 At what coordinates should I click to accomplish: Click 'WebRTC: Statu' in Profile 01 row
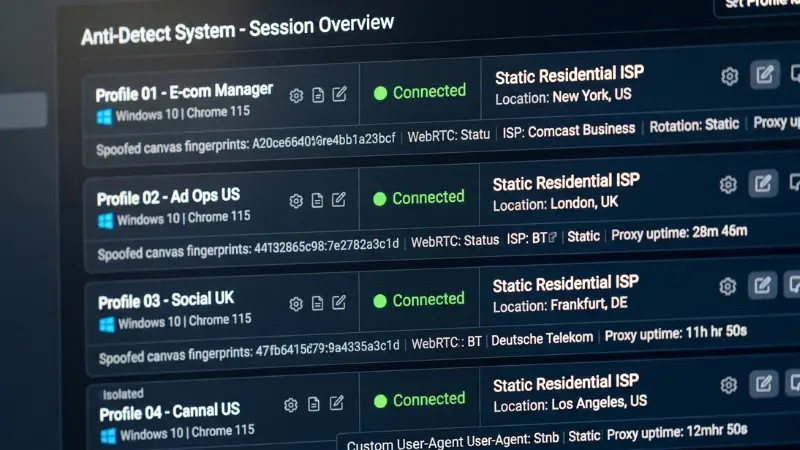click(448, 135)
